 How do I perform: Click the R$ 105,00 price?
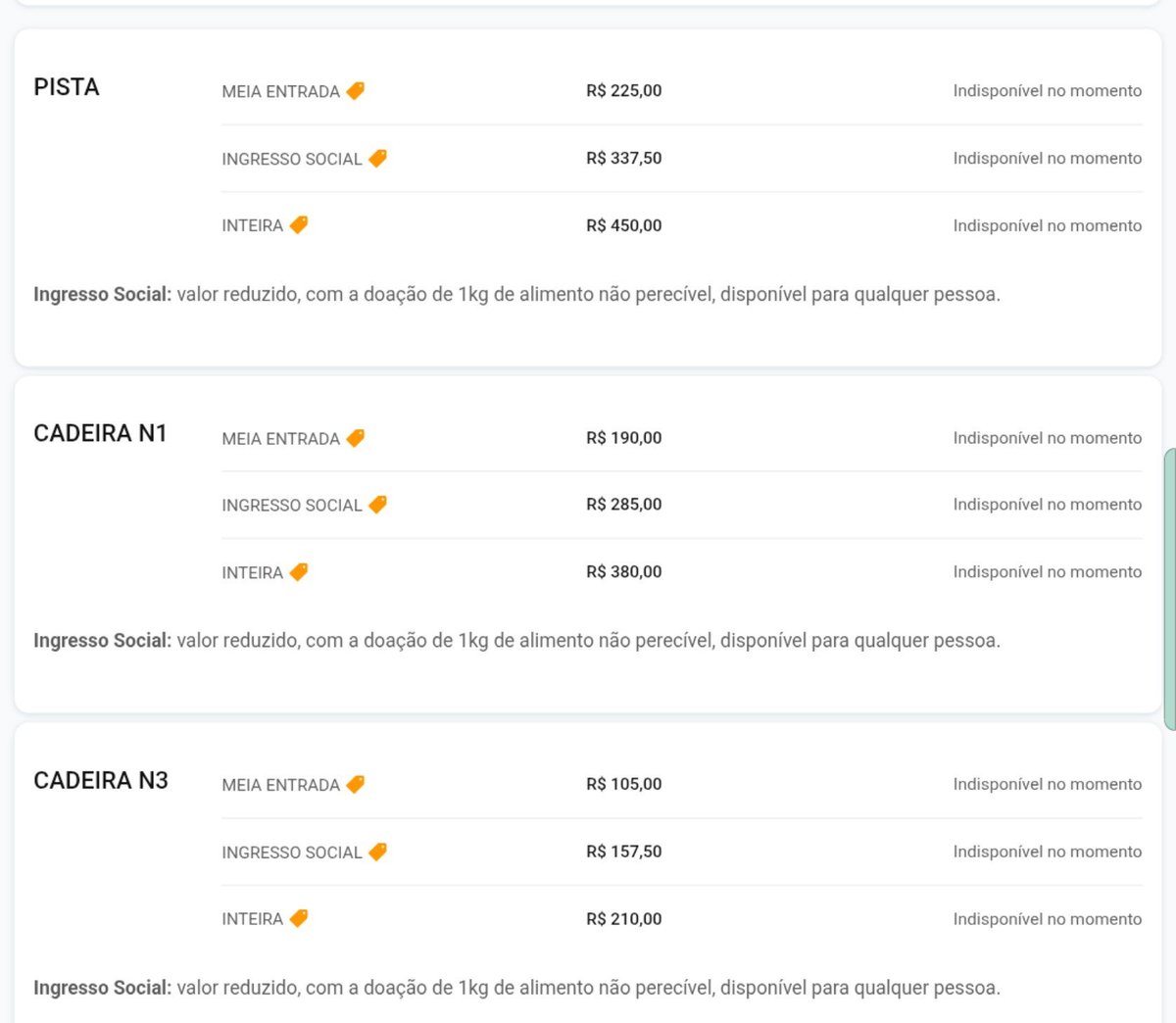click(624, 784)
